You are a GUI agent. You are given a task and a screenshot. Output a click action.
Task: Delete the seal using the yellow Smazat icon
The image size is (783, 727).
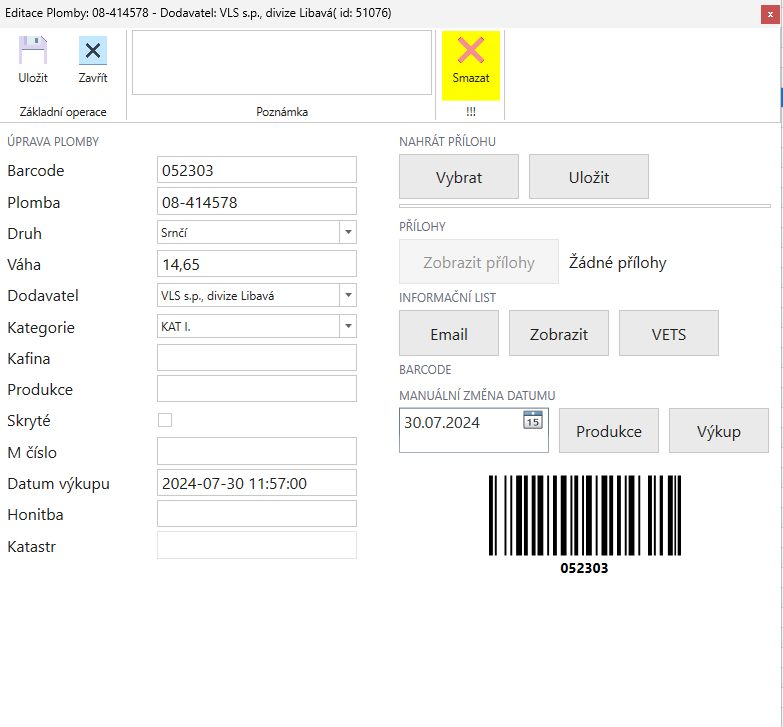(x=471, y=65)
